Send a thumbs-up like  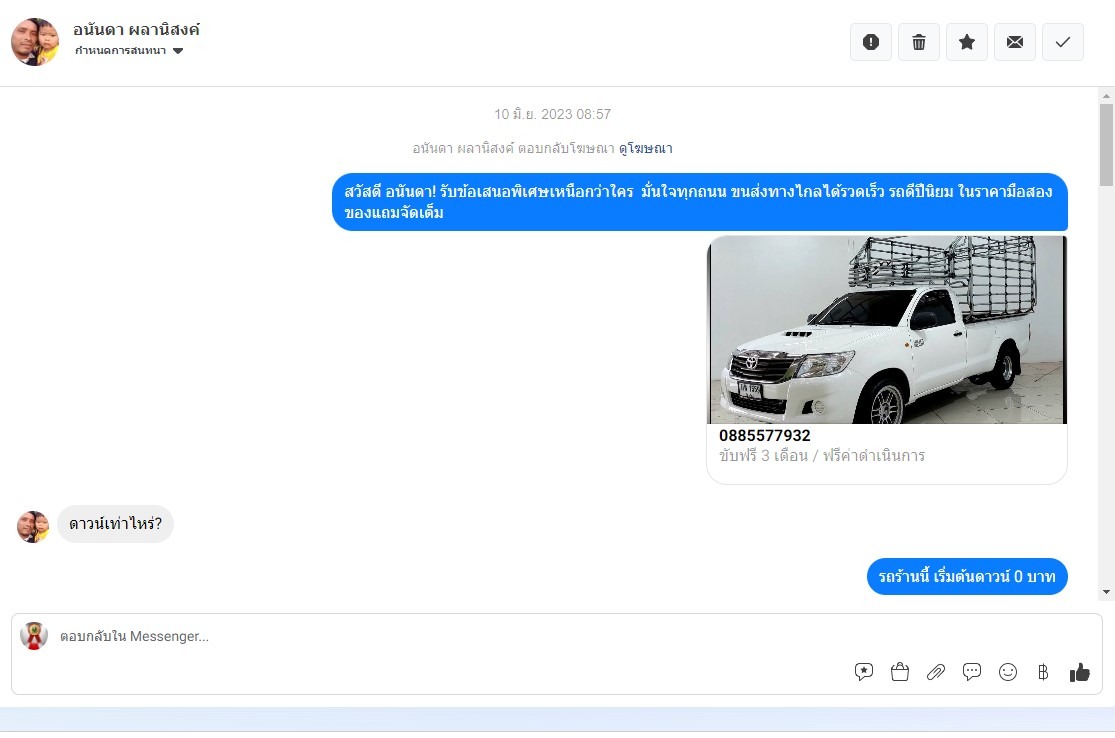(1079, 672)
